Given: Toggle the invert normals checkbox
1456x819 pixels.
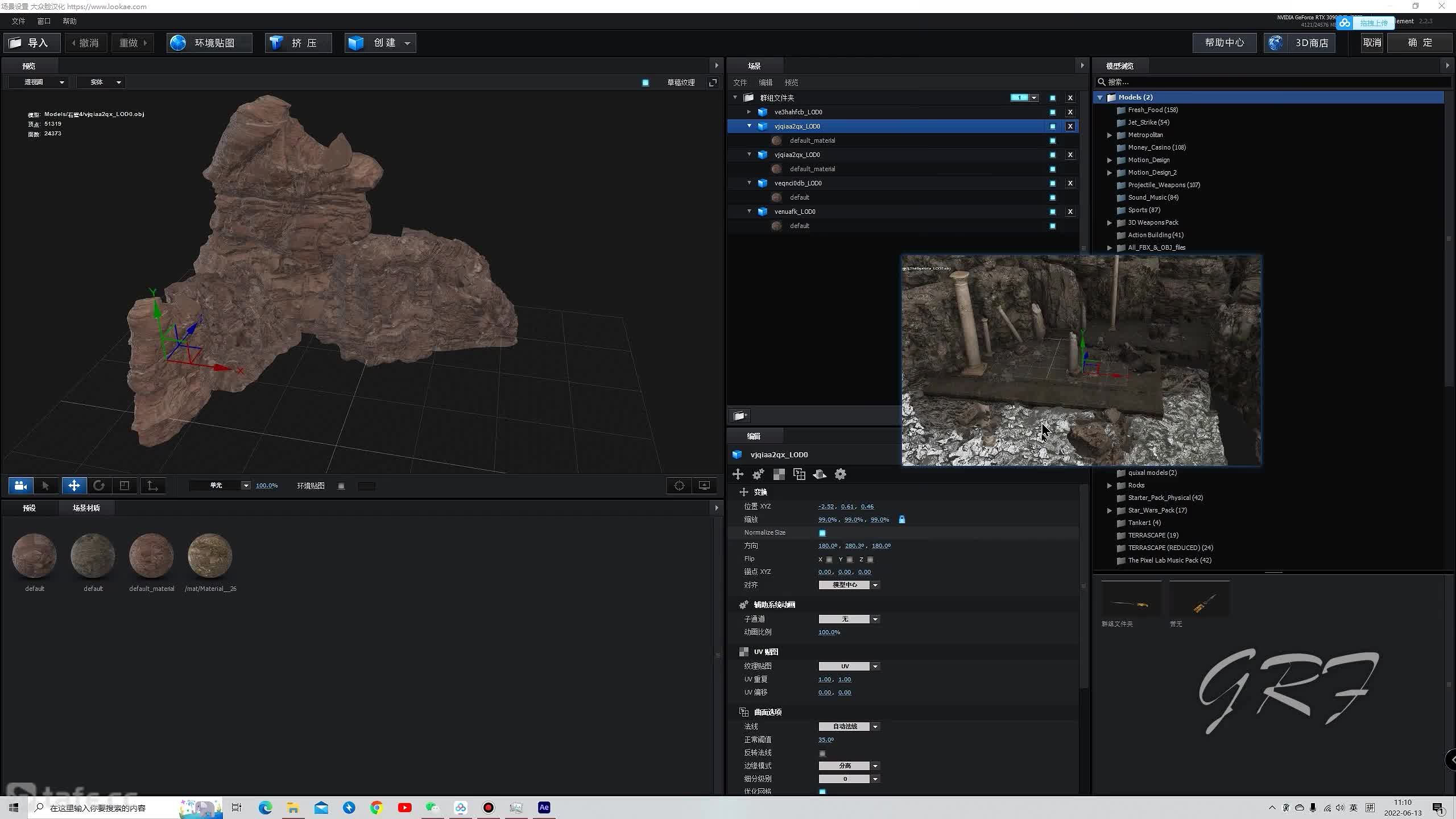Looking at the screenshot, I should point(822,753).
